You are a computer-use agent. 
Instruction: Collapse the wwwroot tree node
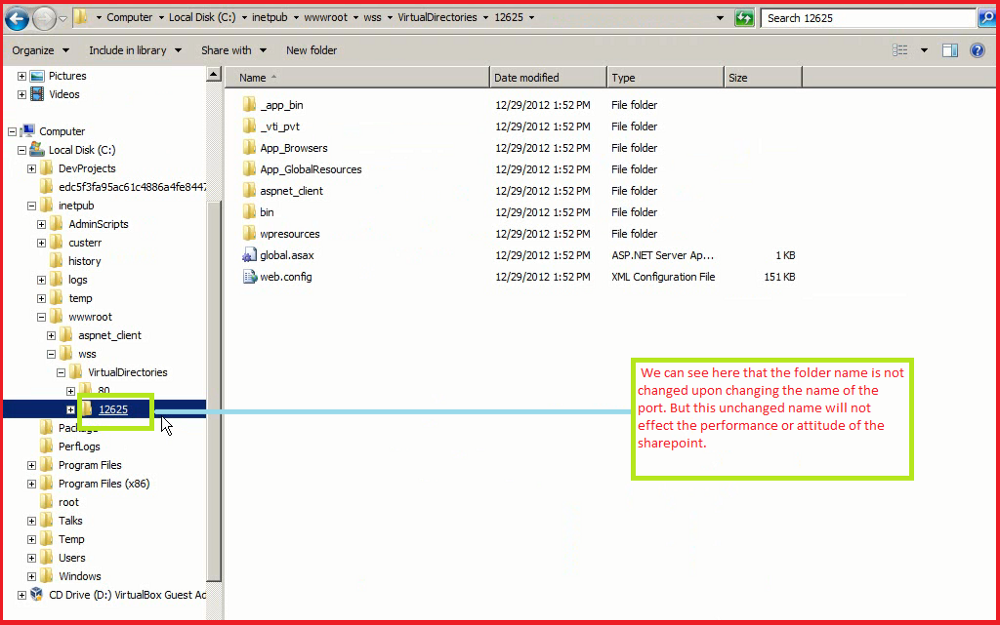point(40,316)
